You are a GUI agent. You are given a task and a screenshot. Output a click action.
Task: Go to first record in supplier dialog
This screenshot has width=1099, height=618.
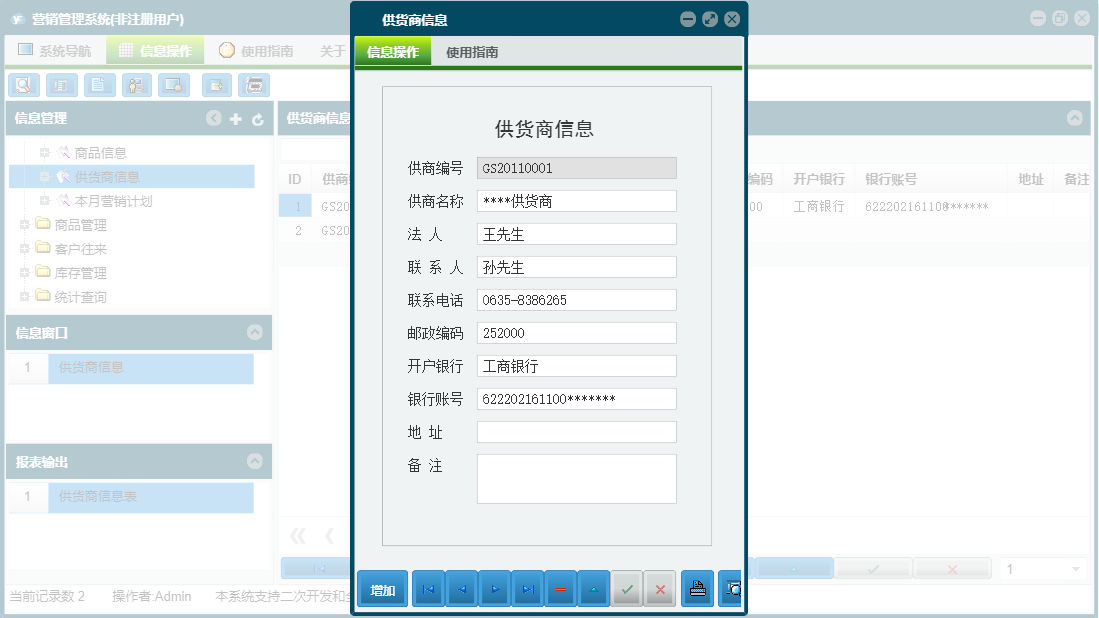428,590
